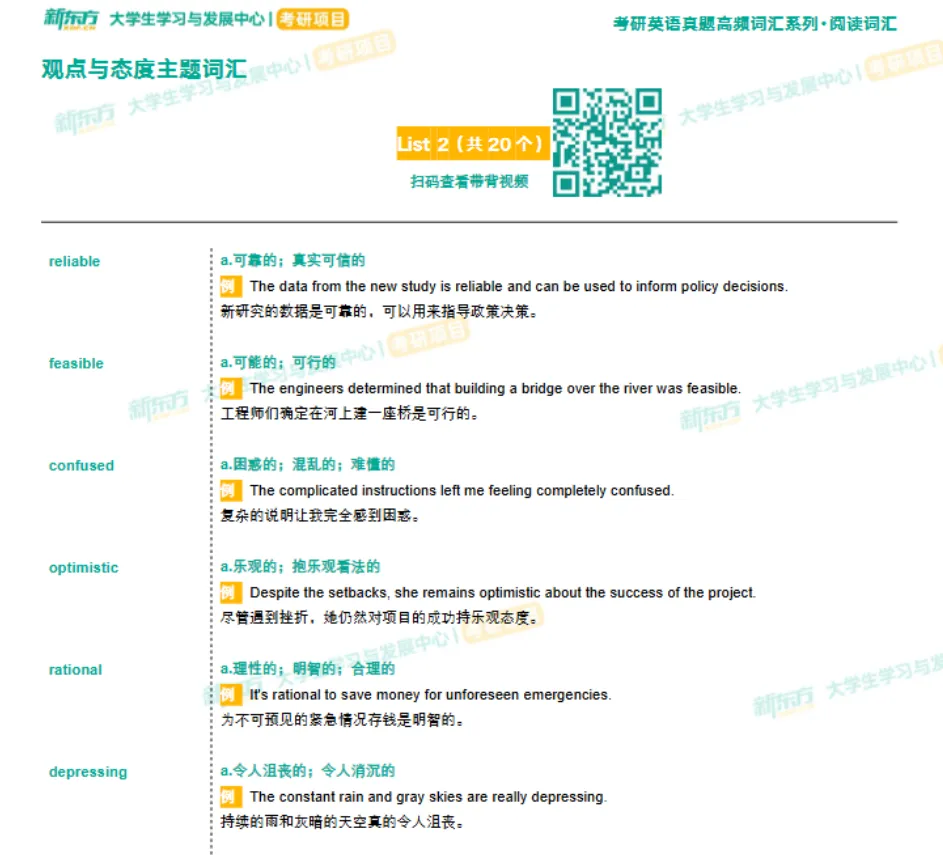Select the word reliable
Image resolution: width=943 pixels, height=855 pixels.
tap(75, 262)
